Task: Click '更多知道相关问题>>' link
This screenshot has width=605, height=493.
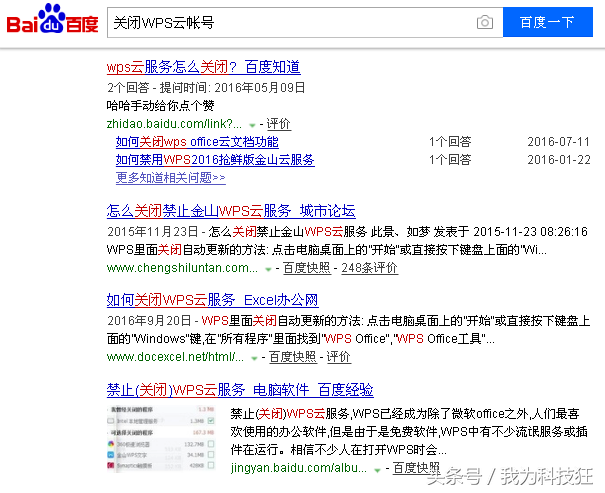Action: (x=171, y=178)
